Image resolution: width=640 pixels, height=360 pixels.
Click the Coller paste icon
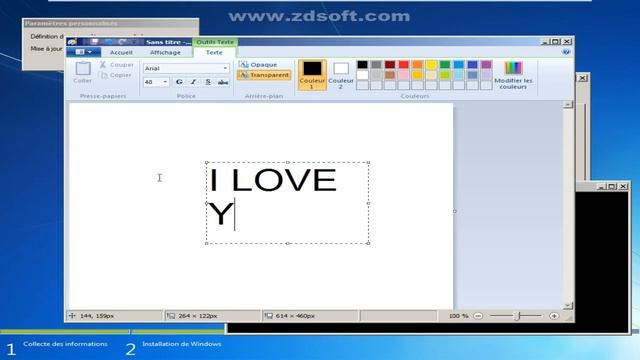pyautogui.click(x=83, y=69)
